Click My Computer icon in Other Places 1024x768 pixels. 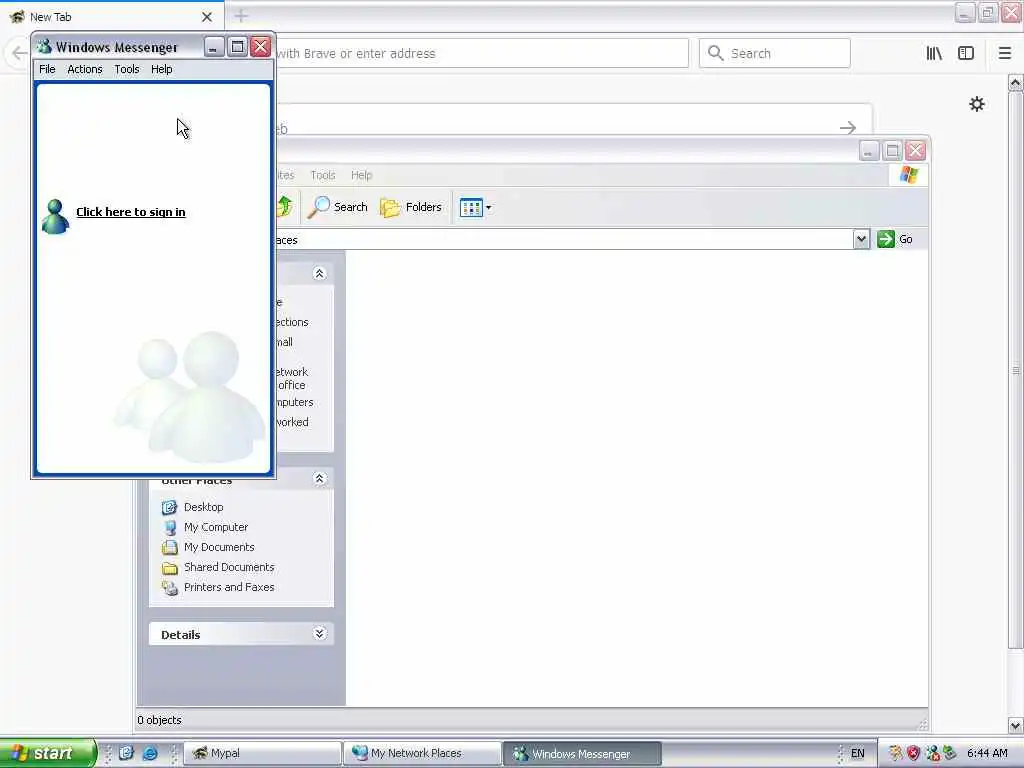tap(170, 527)
